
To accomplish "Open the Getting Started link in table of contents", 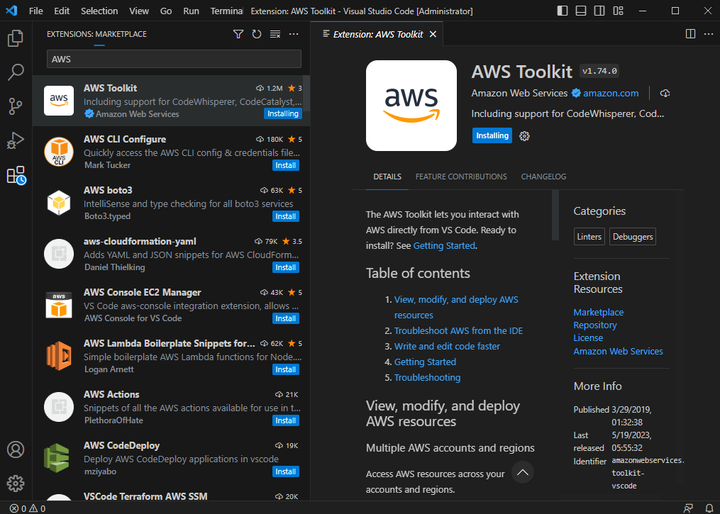I will [425, 362].
